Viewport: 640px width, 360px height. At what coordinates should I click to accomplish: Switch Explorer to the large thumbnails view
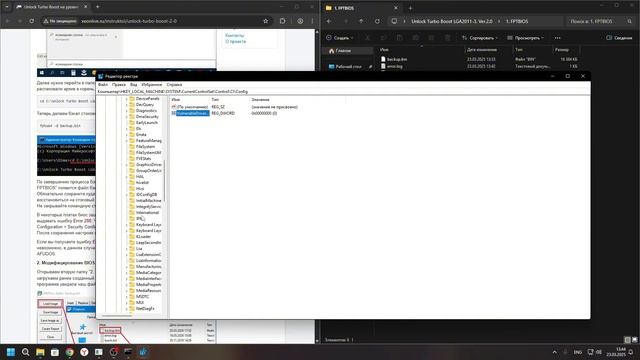pyautogui.click(x=634, y=340)
